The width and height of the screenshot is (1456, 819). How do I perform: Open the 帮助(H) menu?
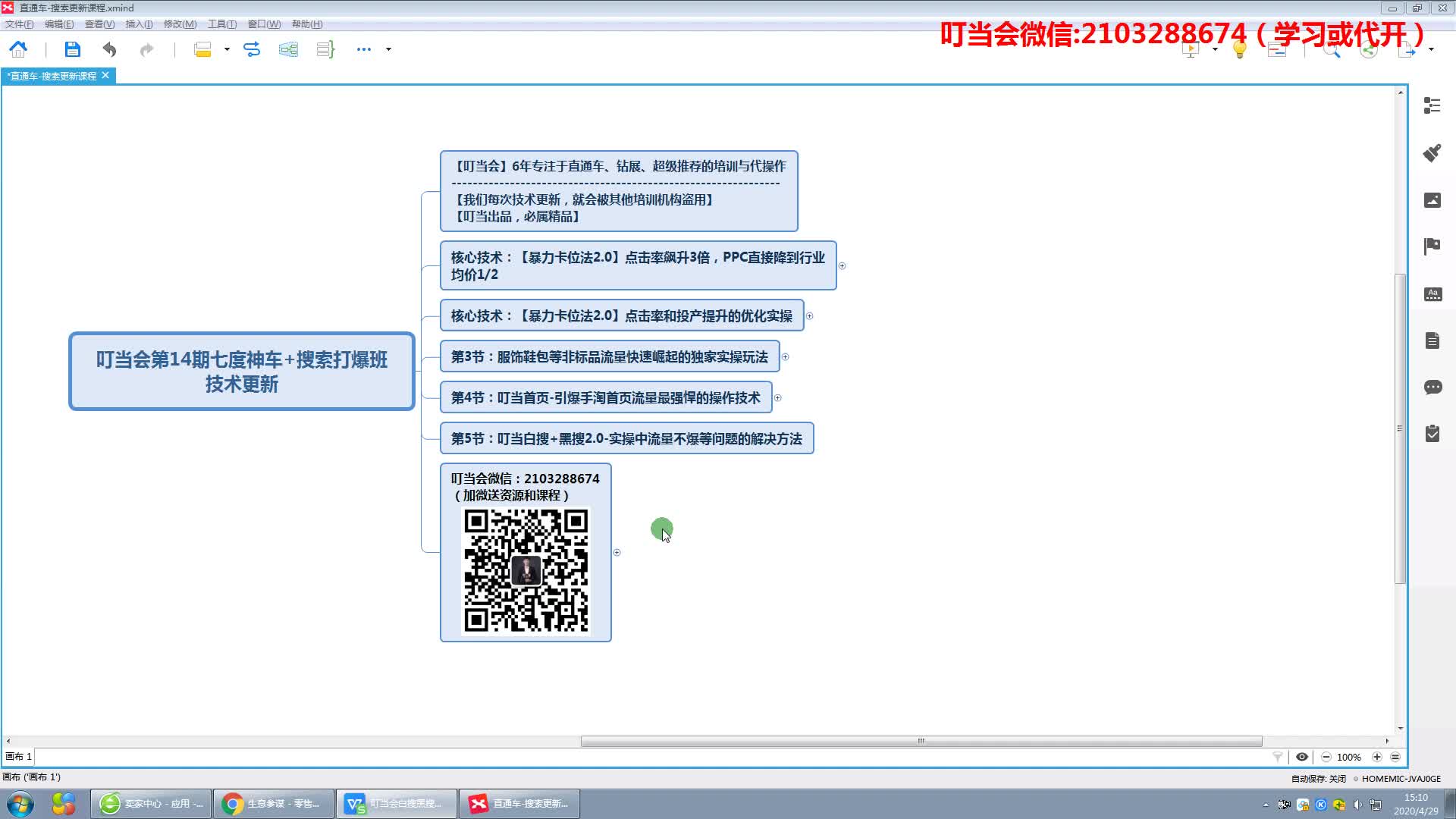click(307, 24)
